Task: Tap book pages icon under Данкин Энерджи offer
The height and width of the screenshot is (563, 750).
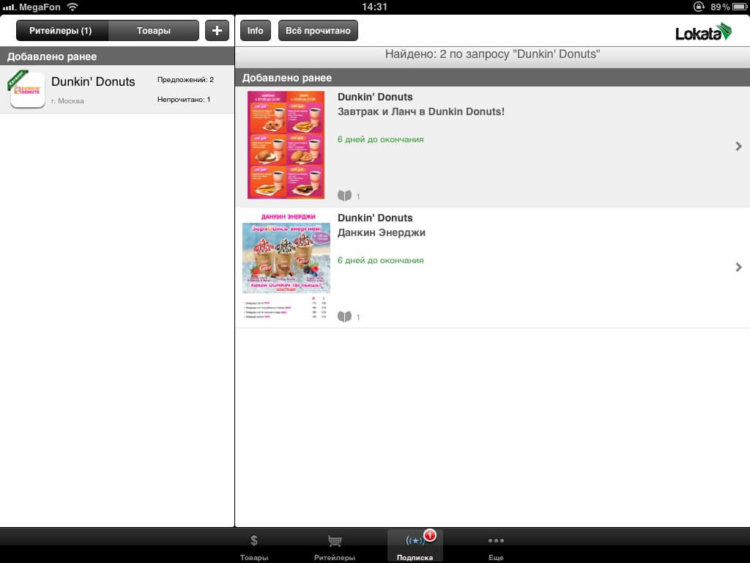Action: (344, 316)
